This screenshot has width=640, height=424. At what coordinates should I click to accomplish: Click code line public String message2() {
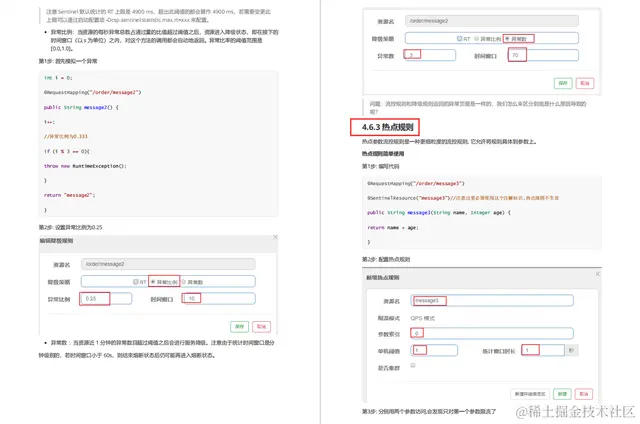pyautogui.click(x=81, y=107)
